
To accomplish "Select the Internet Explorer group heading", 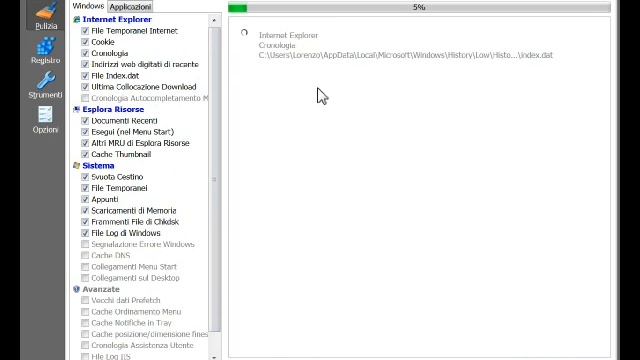I will point(117,20).
